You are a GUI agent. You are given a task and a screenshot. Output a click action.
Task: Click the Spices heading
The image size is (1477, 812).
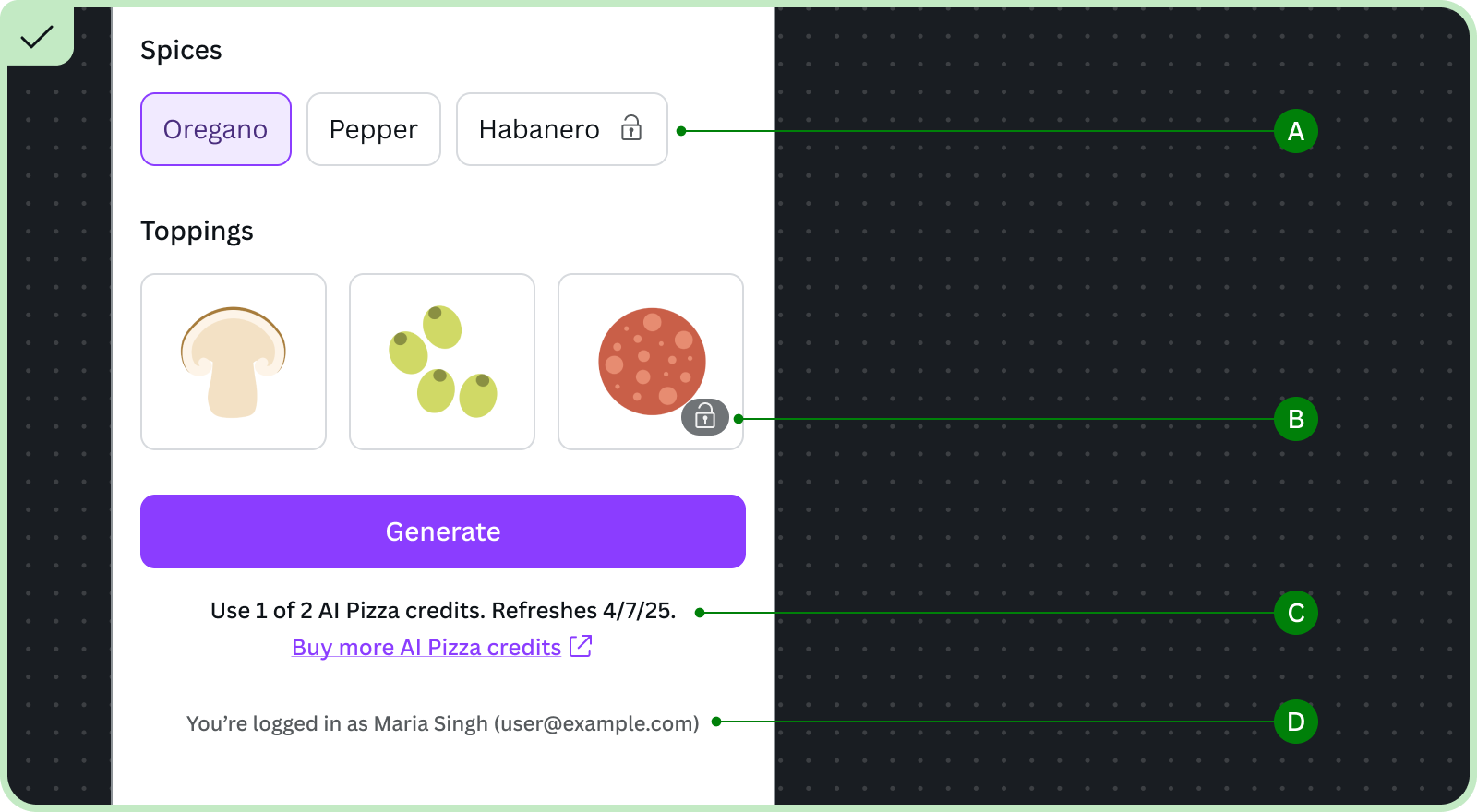181,51
